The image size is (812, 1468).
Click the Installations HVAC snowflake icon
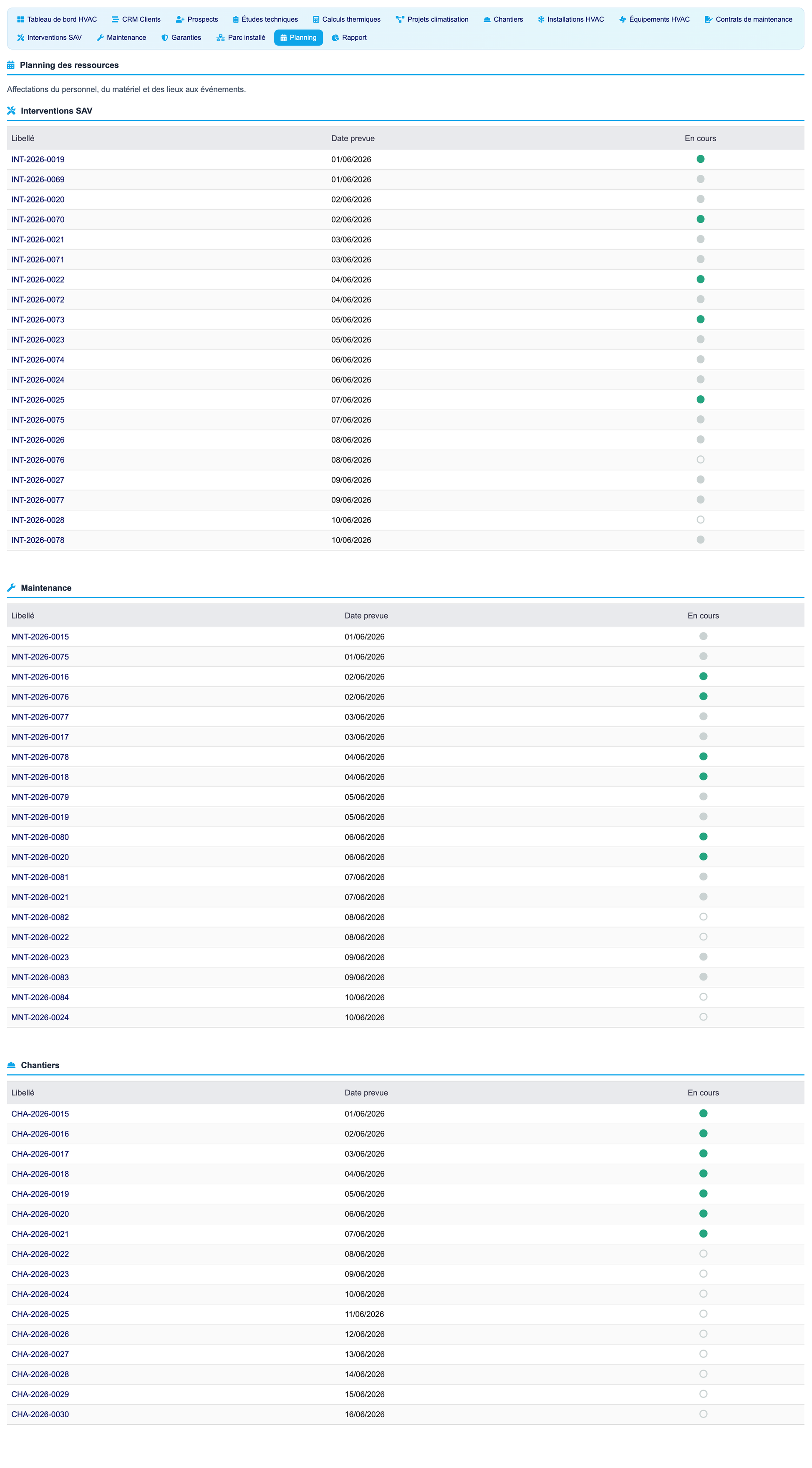(541, 19)
